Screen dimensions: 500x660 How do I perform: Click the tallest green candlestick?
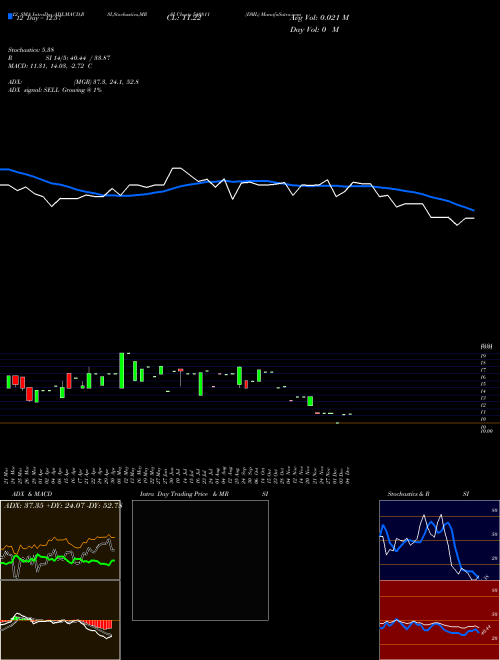122,370
